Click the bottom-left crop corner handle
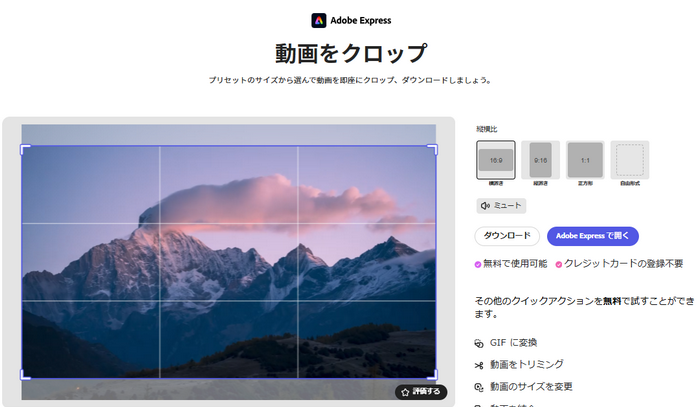Screen dimensions: 700x407 [x=25, y=375]
